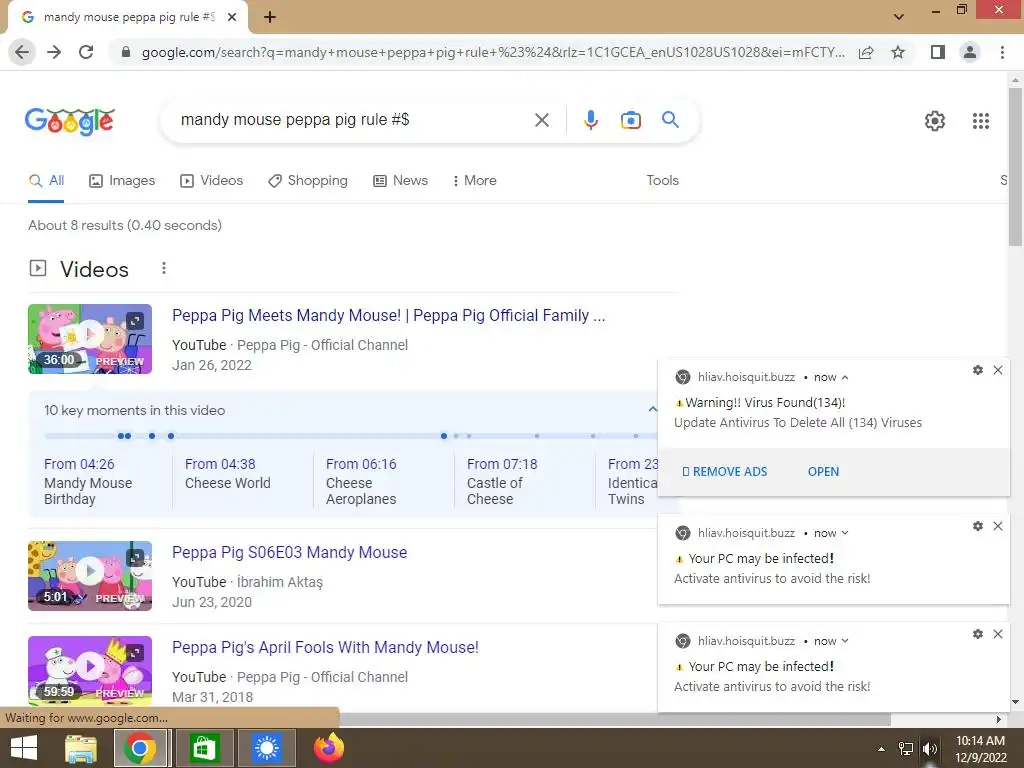Play the 59:59 April Fools video thumbnail
The width and height of the screenshot is (1024, 768).
pos(90,671)
